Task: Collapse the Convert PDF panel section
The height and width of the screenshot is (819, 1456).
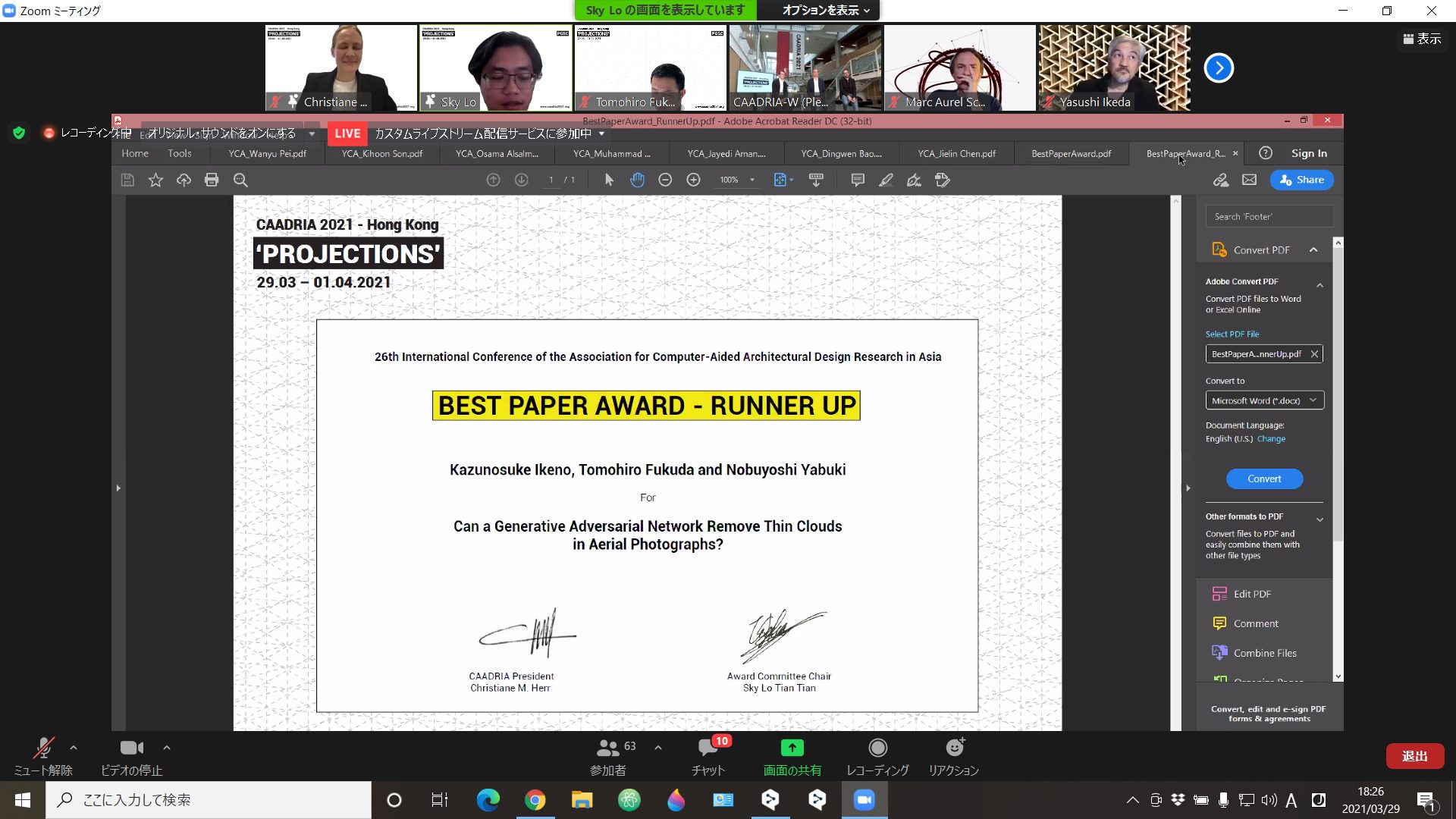Action: pos(1313,250)
